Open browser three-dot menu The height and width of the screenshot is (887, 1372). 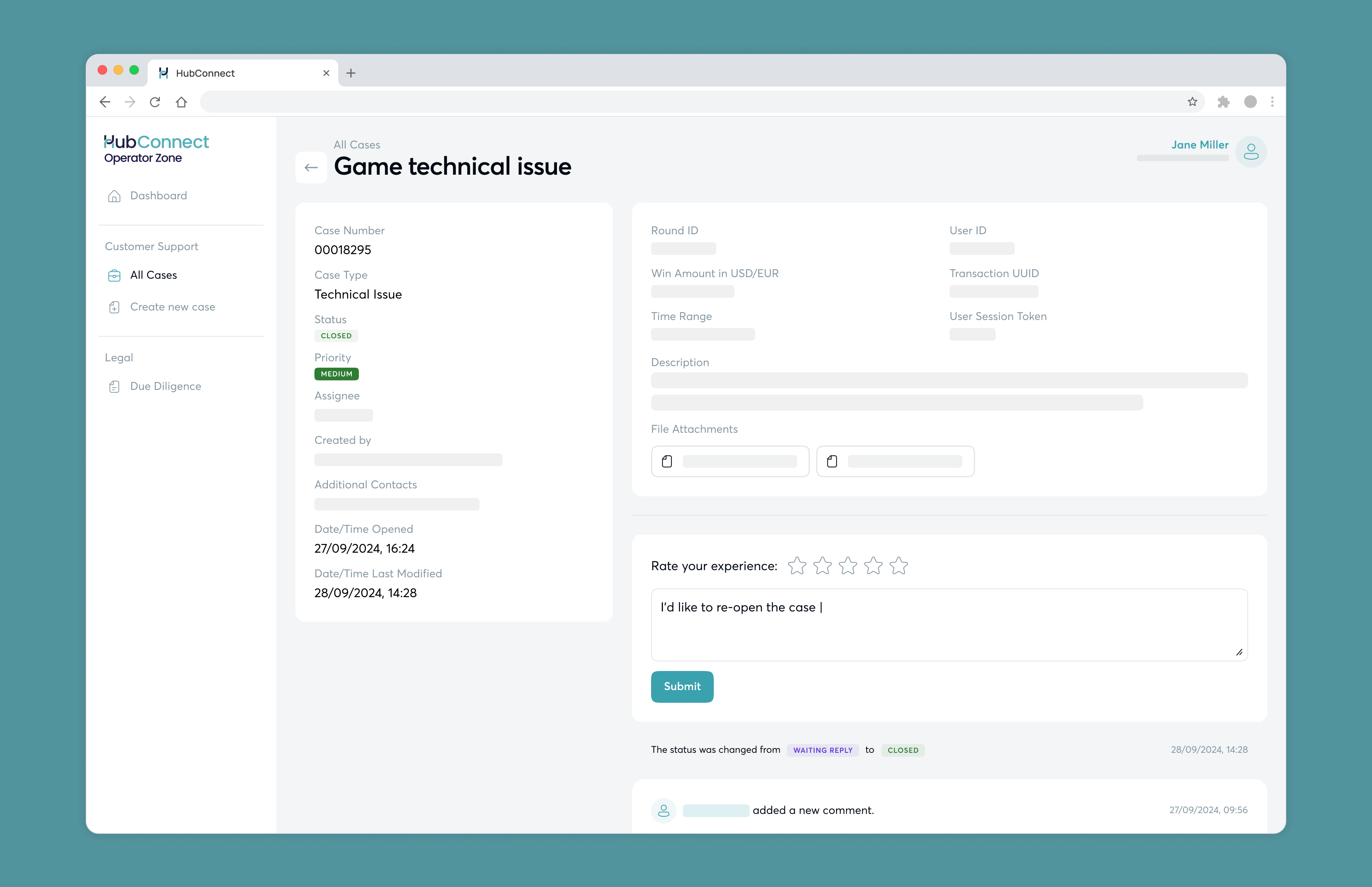coord(1272,102)
